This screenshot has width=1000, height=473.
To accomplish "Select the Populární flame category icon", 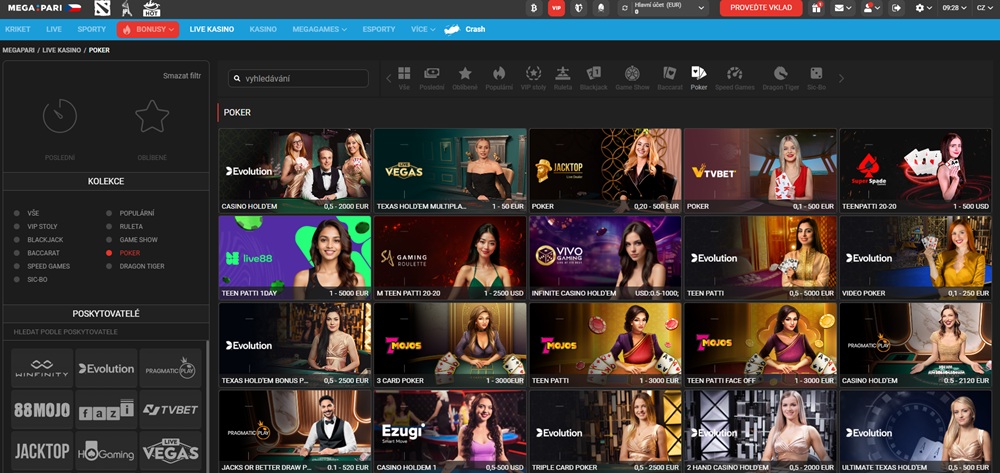I will coord(499,78).
